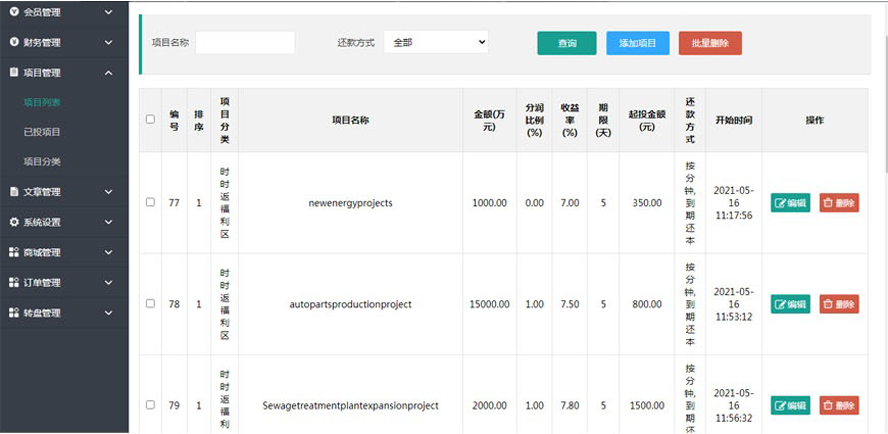Open the 财务管理 menu label

click(42, 42)
